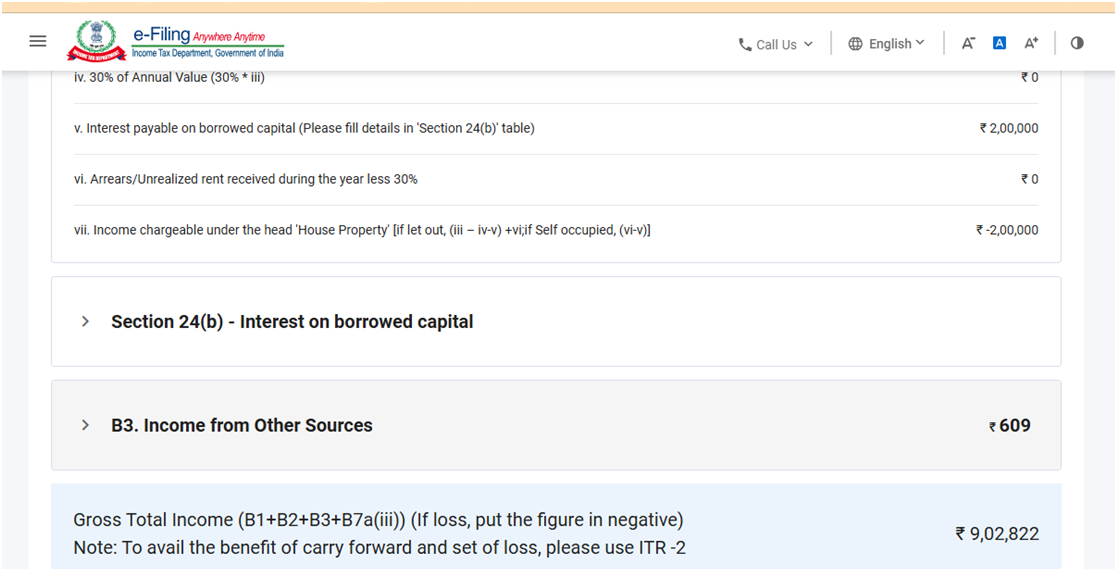1117x571 pixels.
Task: Expand B3 Income from Other Sources chevron
Action: [85, 425]
